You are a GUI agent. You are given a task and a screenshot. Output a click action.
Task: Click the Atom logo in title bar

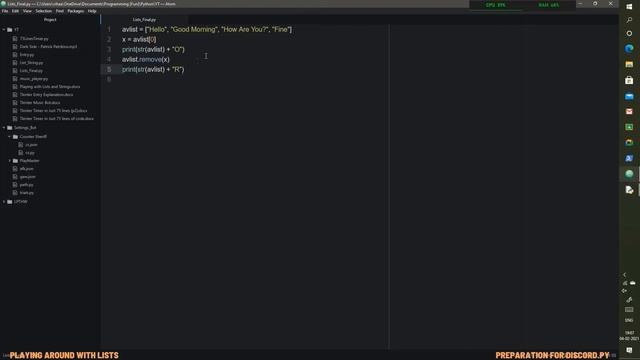[x=4, y=4]
